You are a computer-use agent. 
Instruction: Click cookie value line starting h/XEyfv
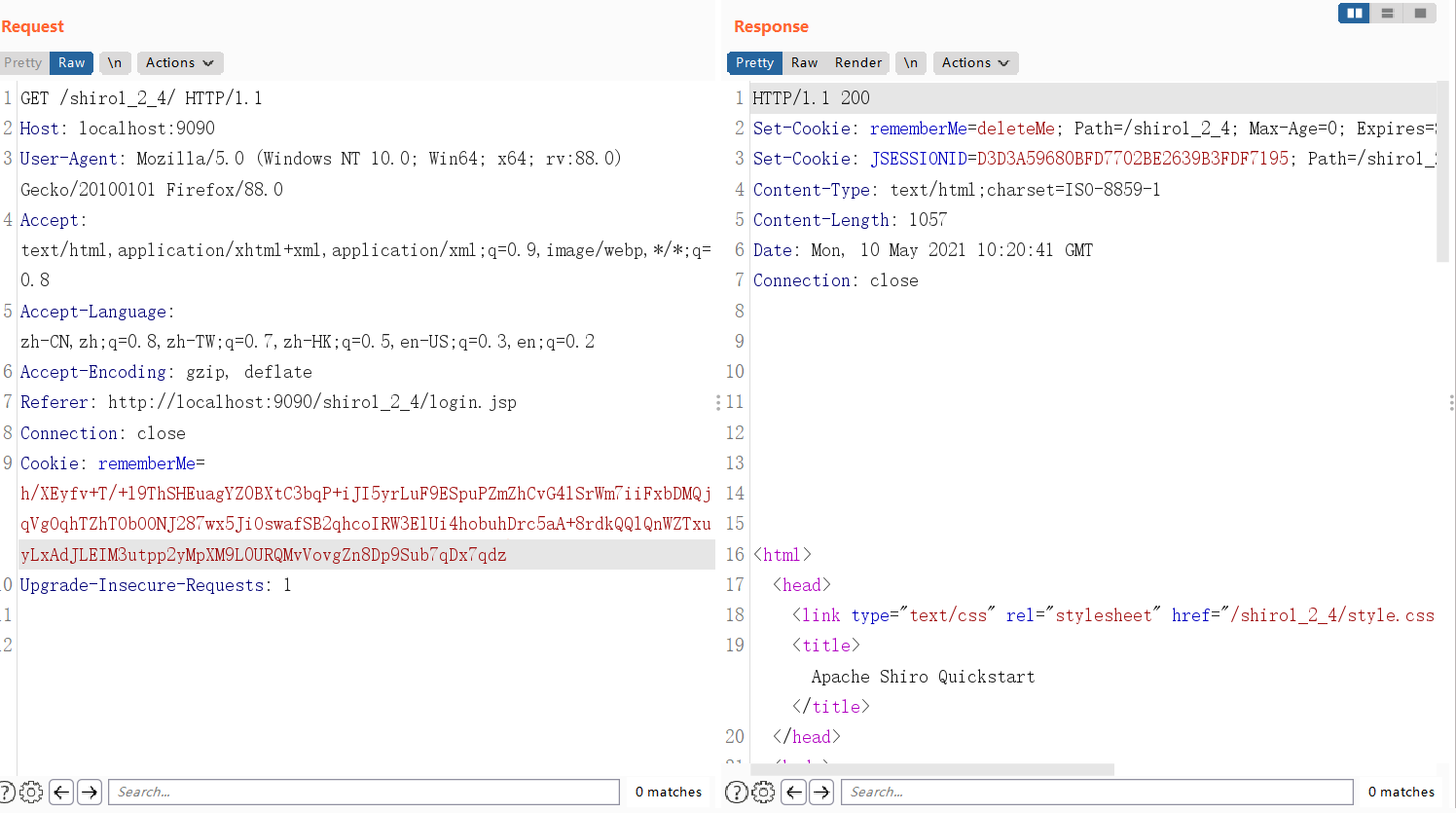point(366,494)
